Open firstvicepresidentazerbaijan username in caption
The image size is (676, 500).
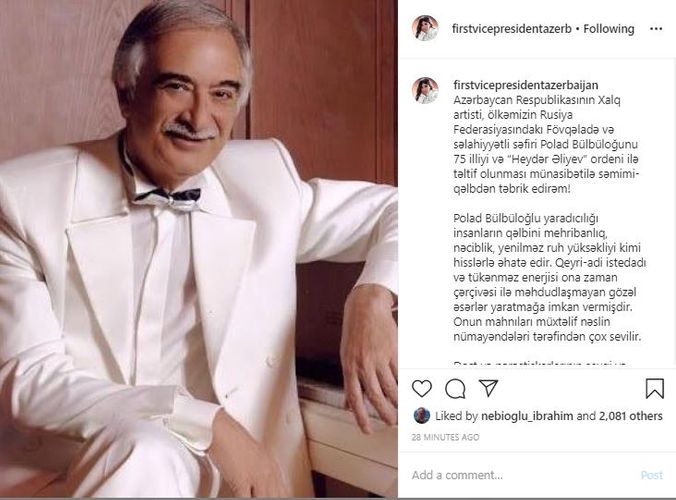pyautogui.click(x=526, y=85)
